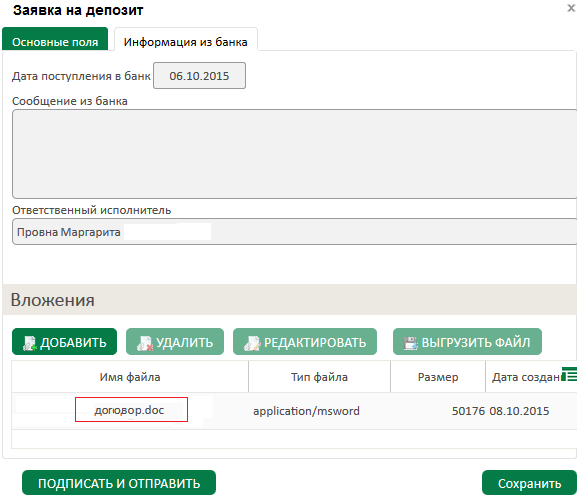Sort by the Тип файла column header
584x499 pixels.
(319, 377)
